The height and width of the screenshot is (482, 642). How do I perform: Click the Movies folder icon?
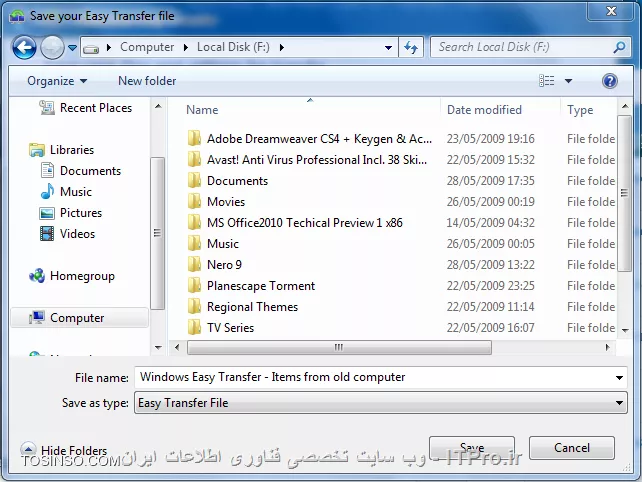tap(194, 201)
